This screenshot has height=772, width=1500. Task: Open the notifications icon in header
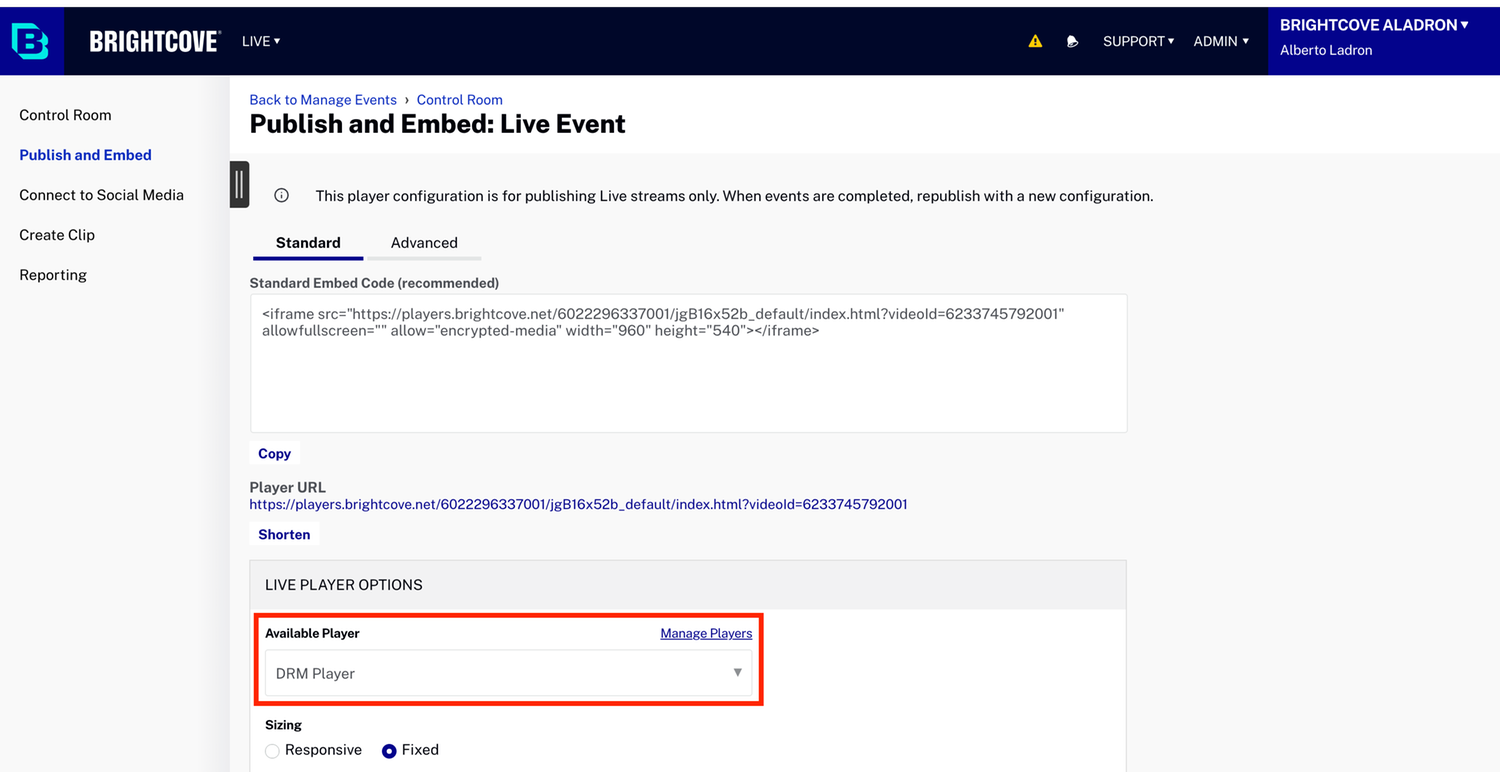(x=1072, y=41)
